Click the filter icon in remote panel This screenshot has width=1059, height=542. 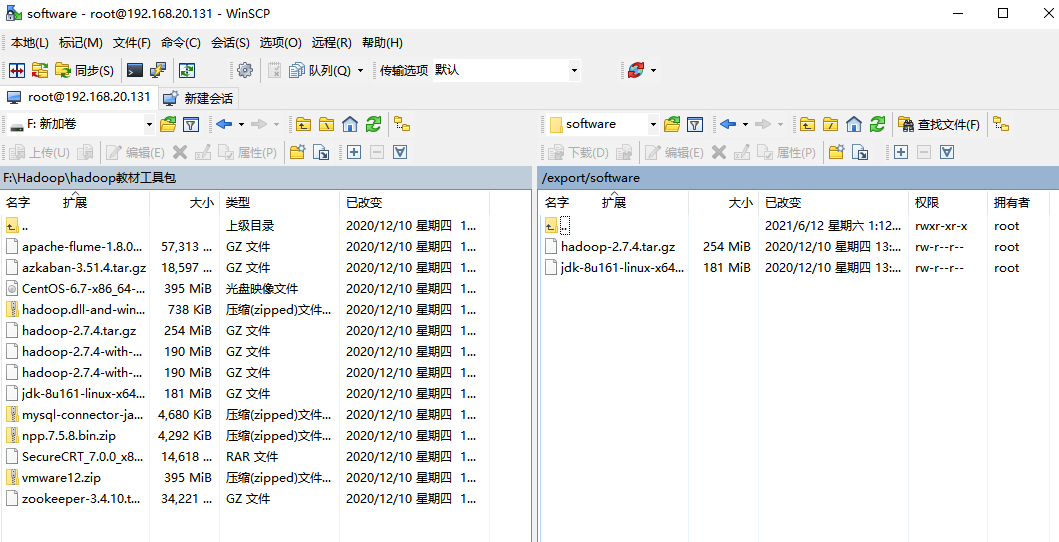(x=695, y=124)
